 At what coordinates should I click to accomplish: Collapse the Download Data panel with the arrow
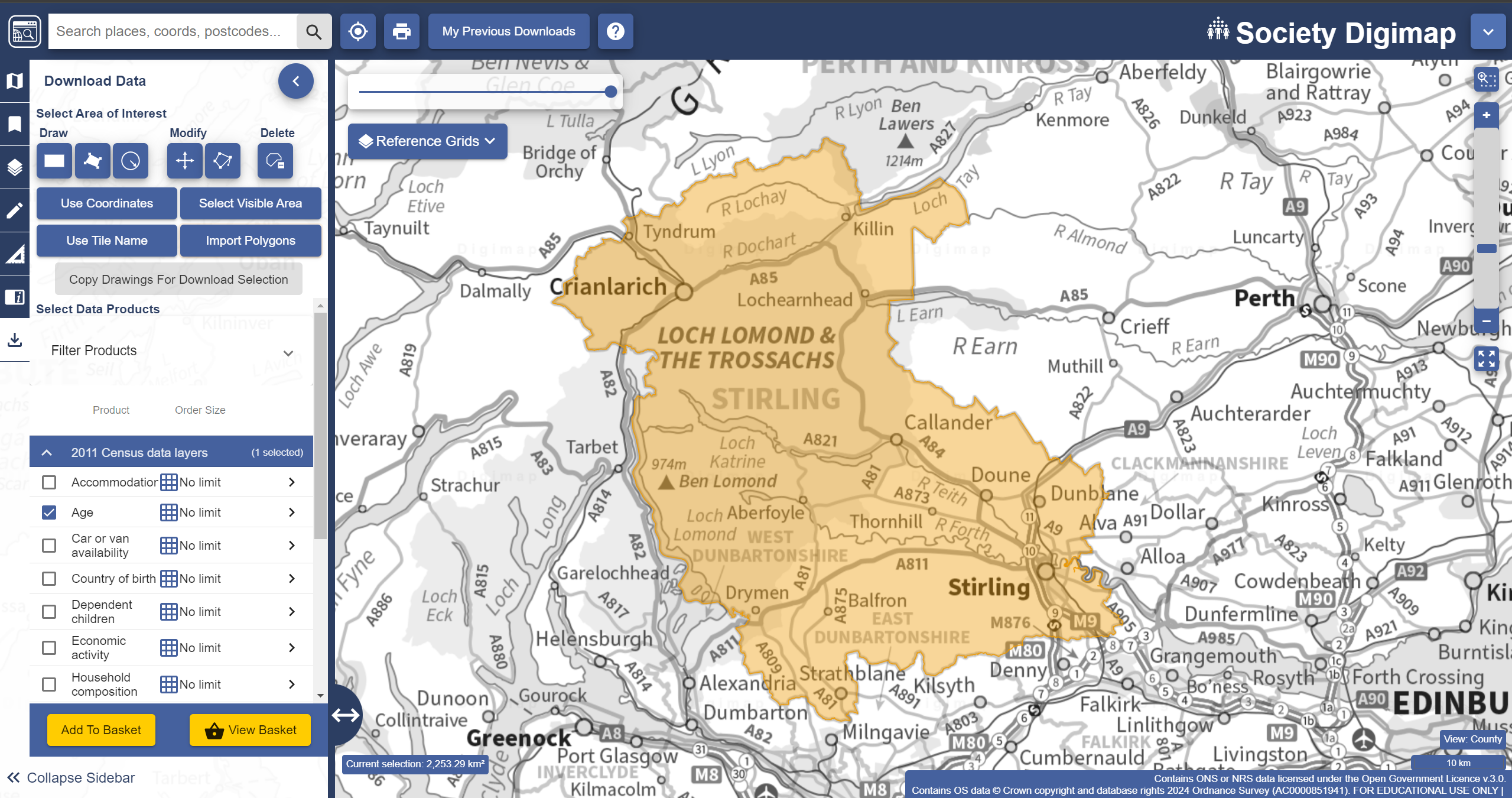(x=296, y=81)
